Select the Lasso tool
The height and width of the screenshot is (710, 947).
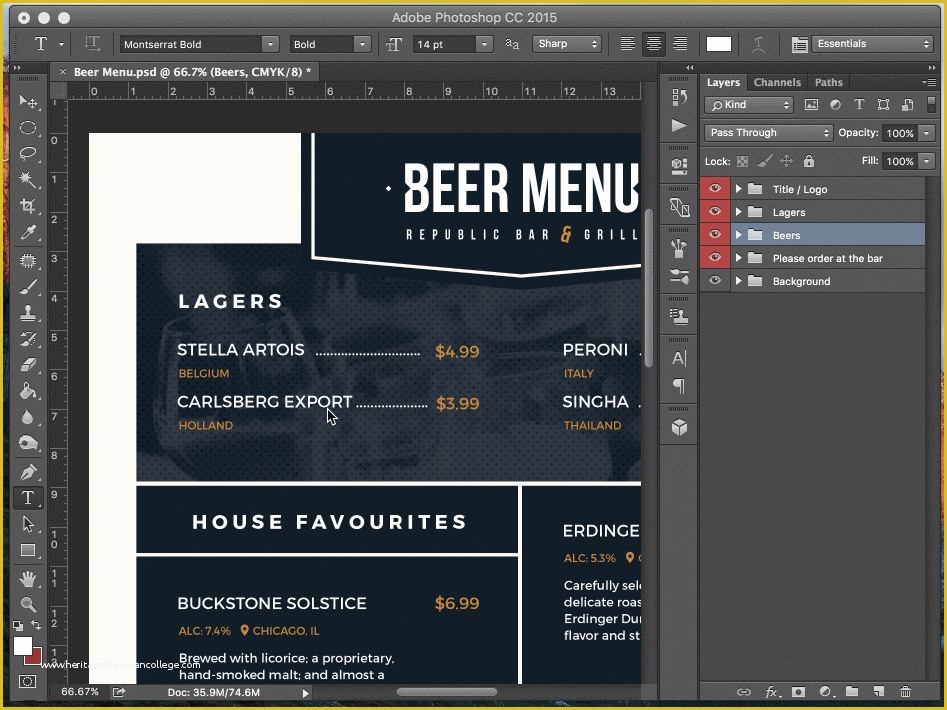point(28,154)
